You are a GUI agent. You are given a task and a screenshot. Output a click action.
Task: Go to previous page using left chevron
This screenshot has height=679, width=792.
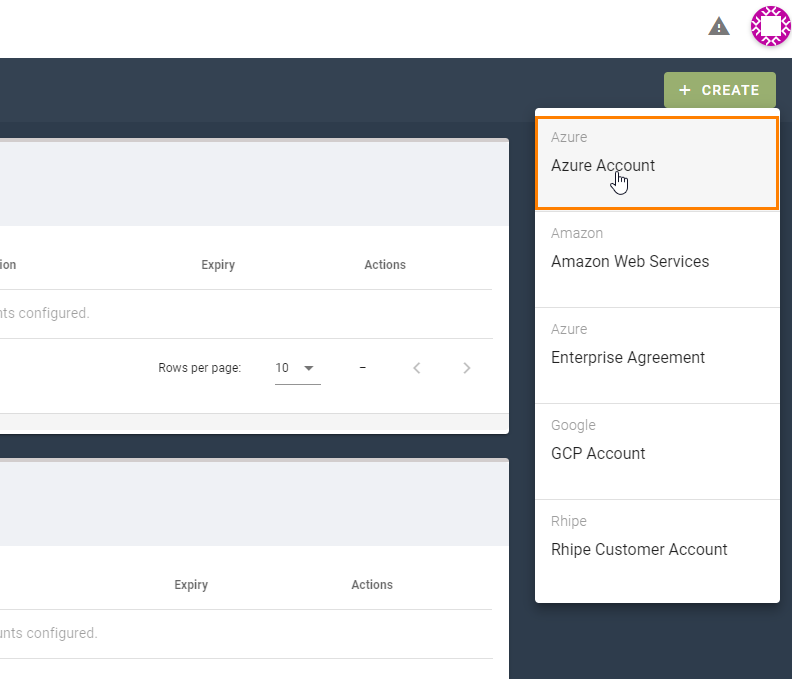[x=417, y=368]
